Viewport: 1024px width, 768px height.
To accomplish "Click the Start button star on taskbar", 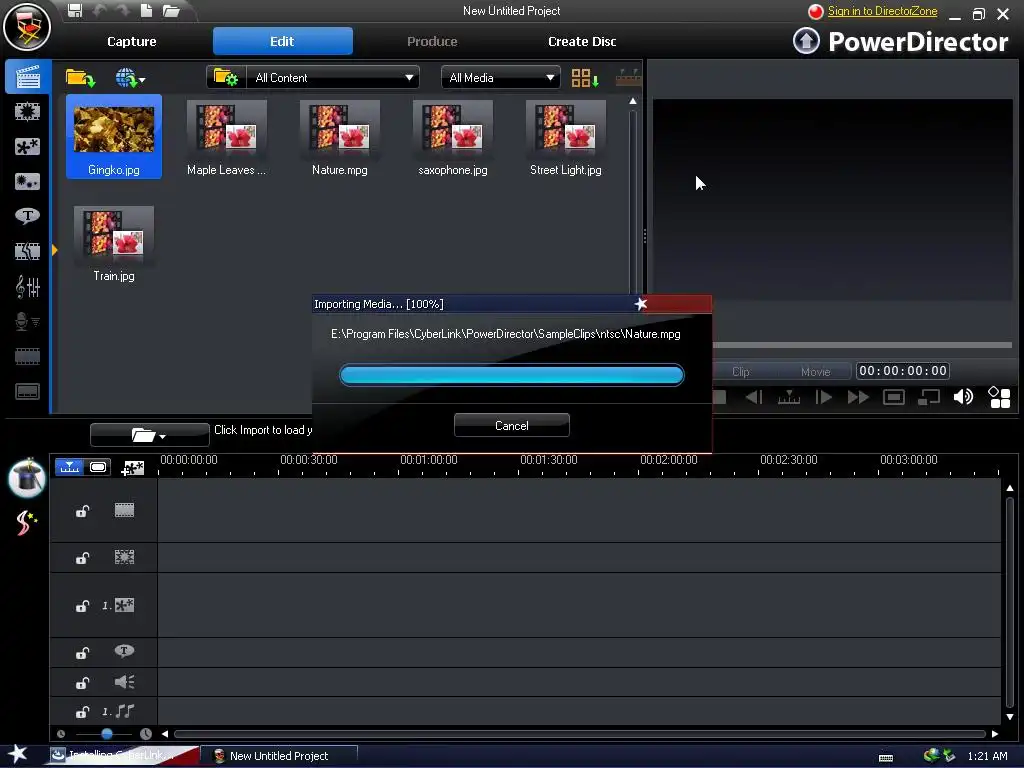I will pyautogui.click(x=18, y=755).
